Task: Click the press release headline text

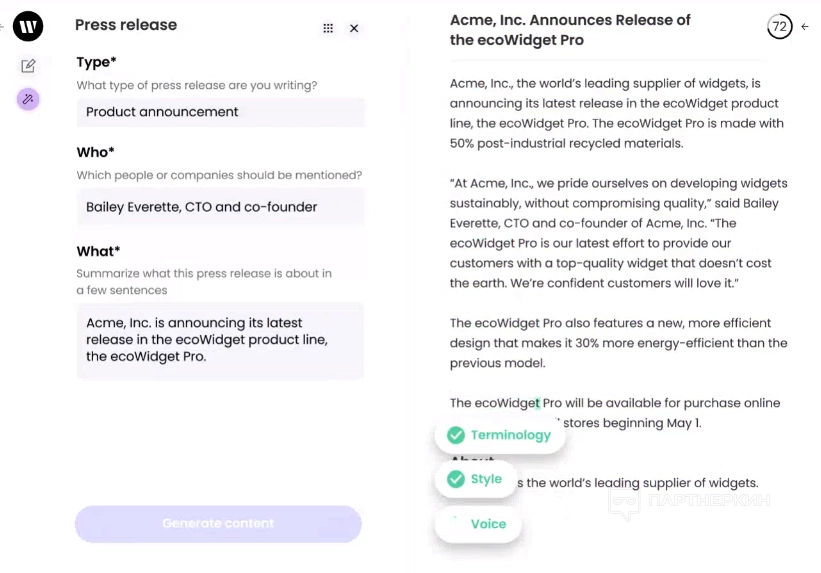Action: tap(570, 30)
